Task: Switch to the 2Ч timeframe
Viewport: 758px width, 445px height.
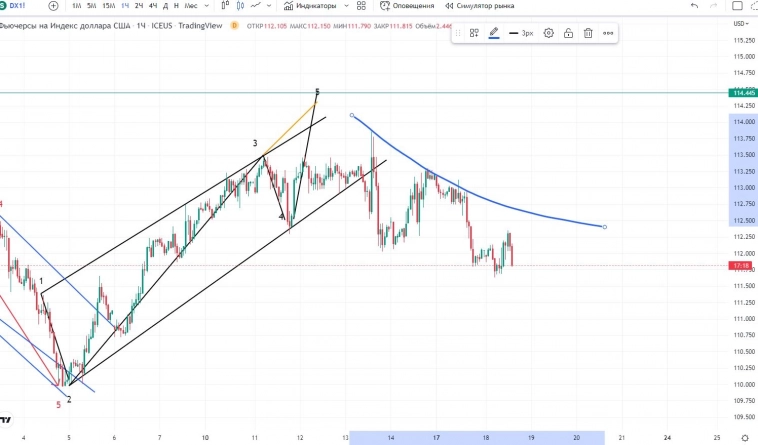Action: click(139, 6)
